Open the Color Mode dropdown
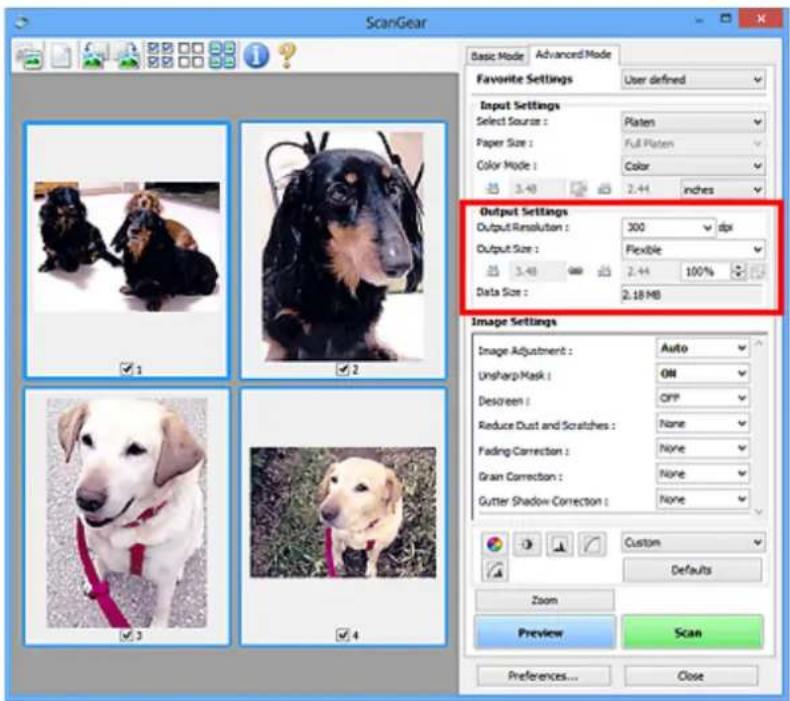Screen dimensions: 790x701 click(x=693, y=166)
